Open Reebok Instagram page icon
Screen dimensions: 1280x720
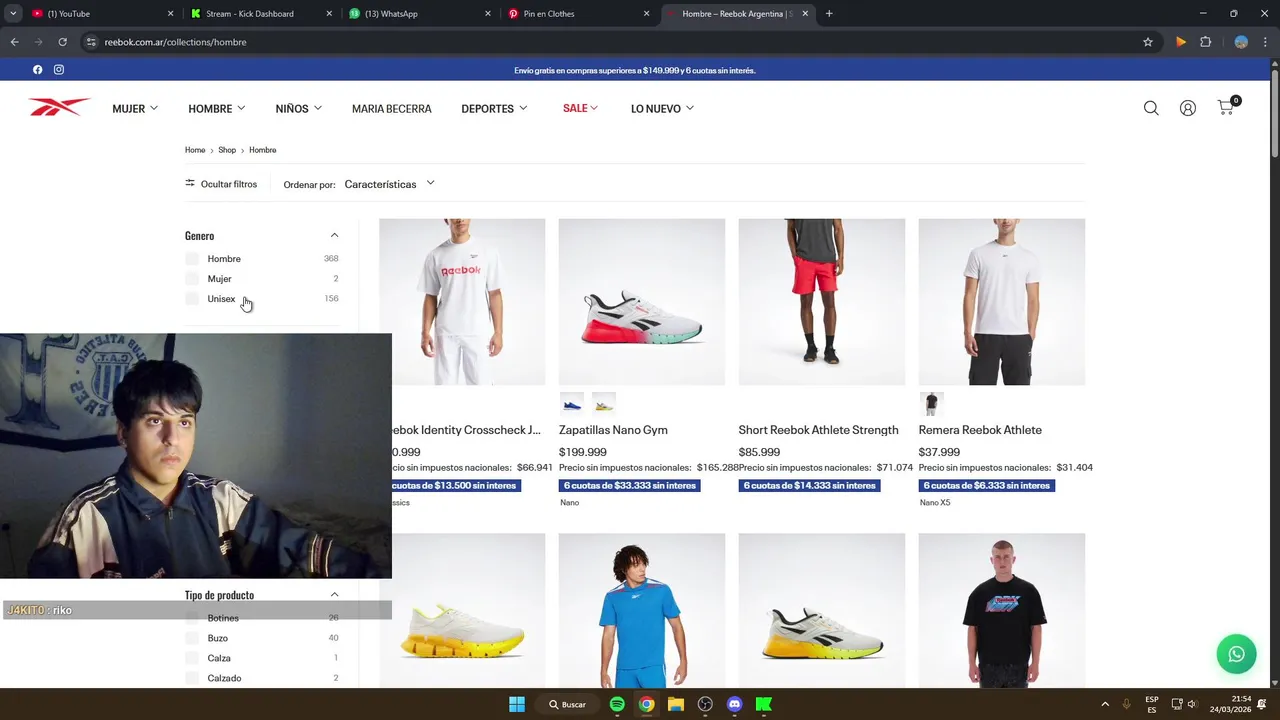(x=59, y=70)
